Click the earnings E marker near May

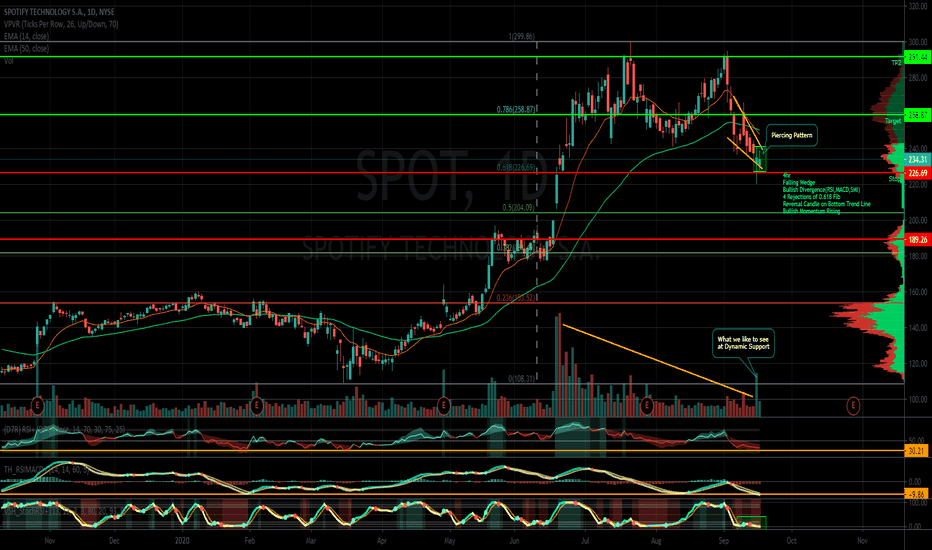(x=443, y=406)
